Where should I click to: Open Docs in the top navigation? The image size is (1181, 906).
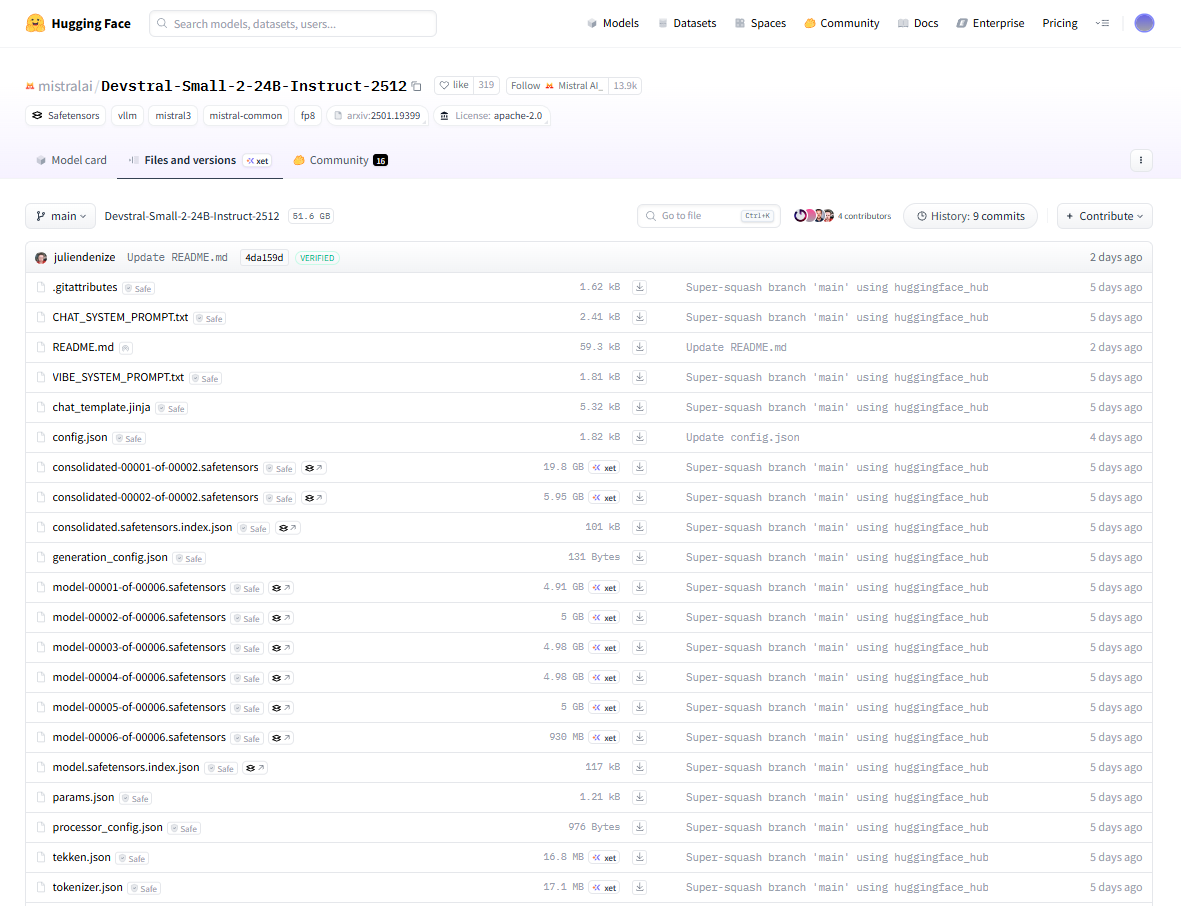point(918,23)
